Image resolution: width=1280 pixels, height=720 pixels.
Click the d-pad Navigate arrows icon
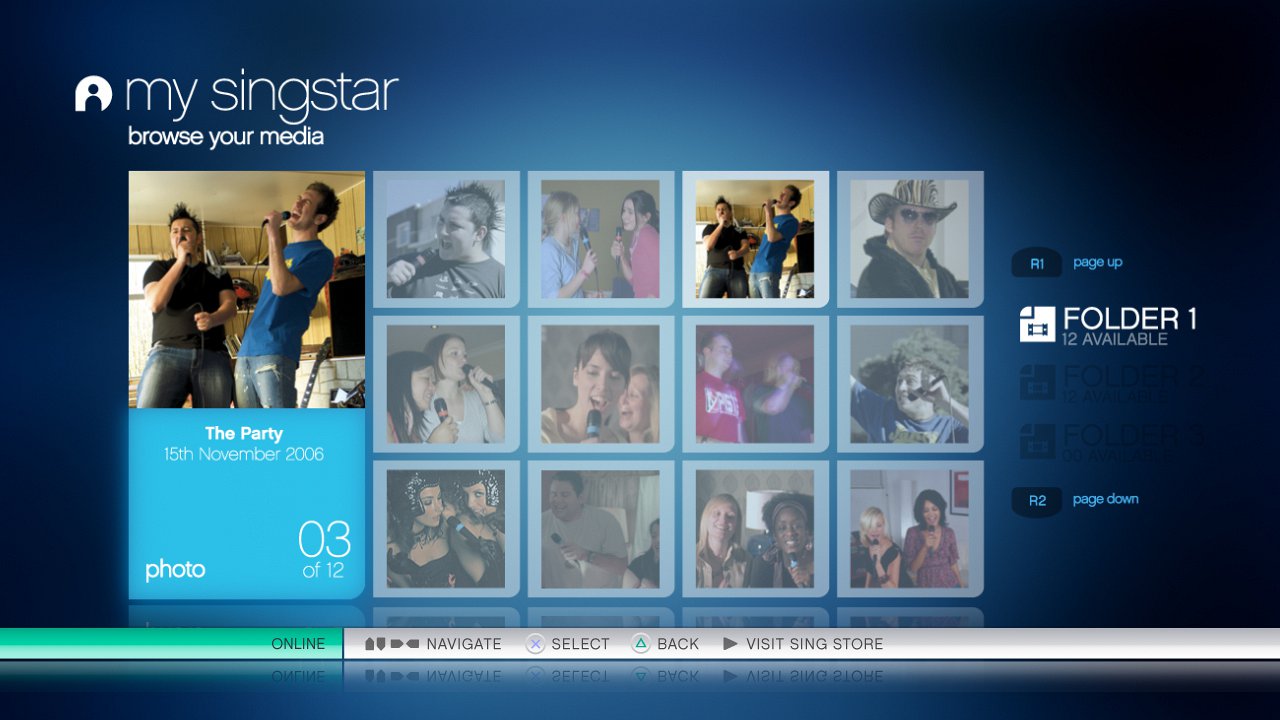click(x=391, y=644)
